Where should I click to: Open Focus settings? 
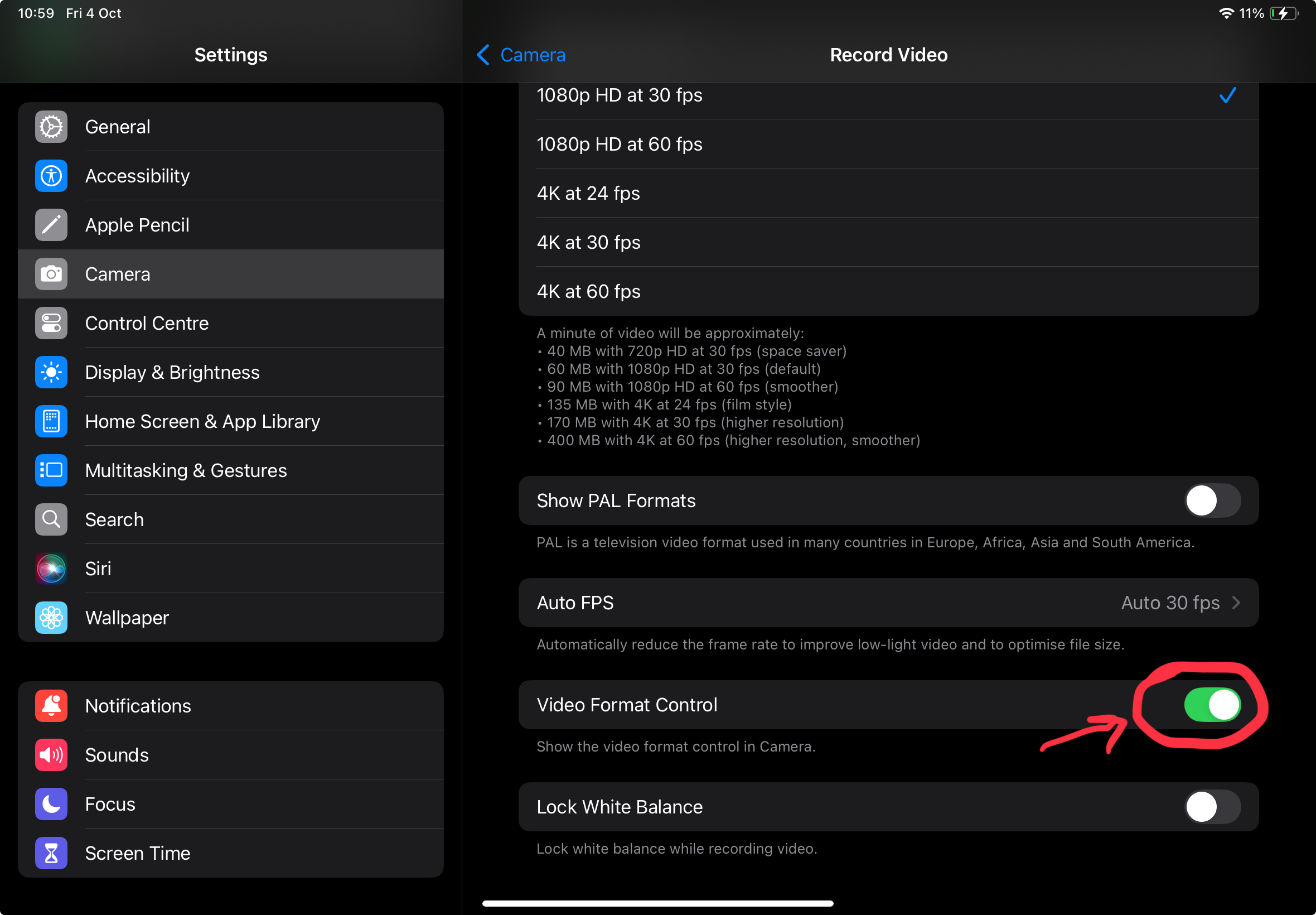point(231,804)
